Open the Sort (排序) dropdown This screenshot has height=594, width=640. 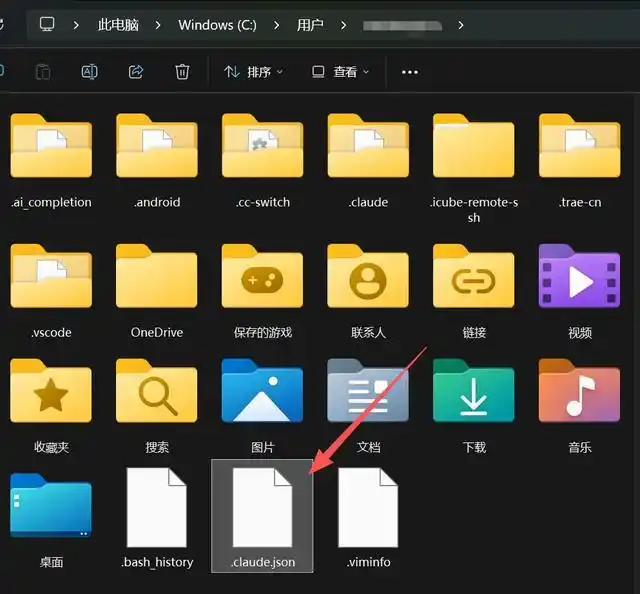point(253,72)
